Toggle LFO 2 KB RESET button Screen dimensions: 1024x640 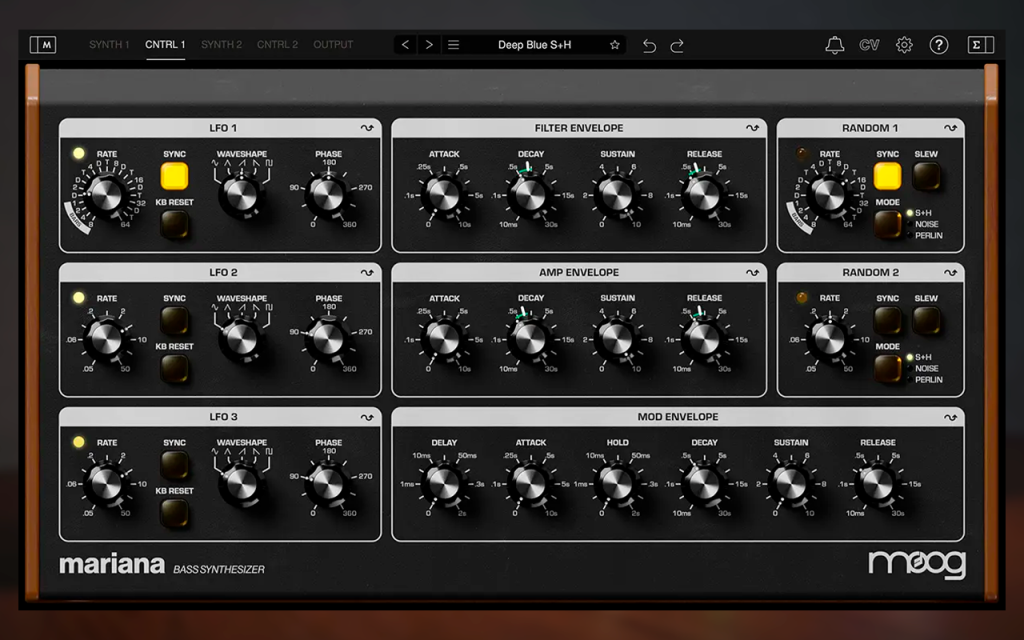[x=174, y=369]
